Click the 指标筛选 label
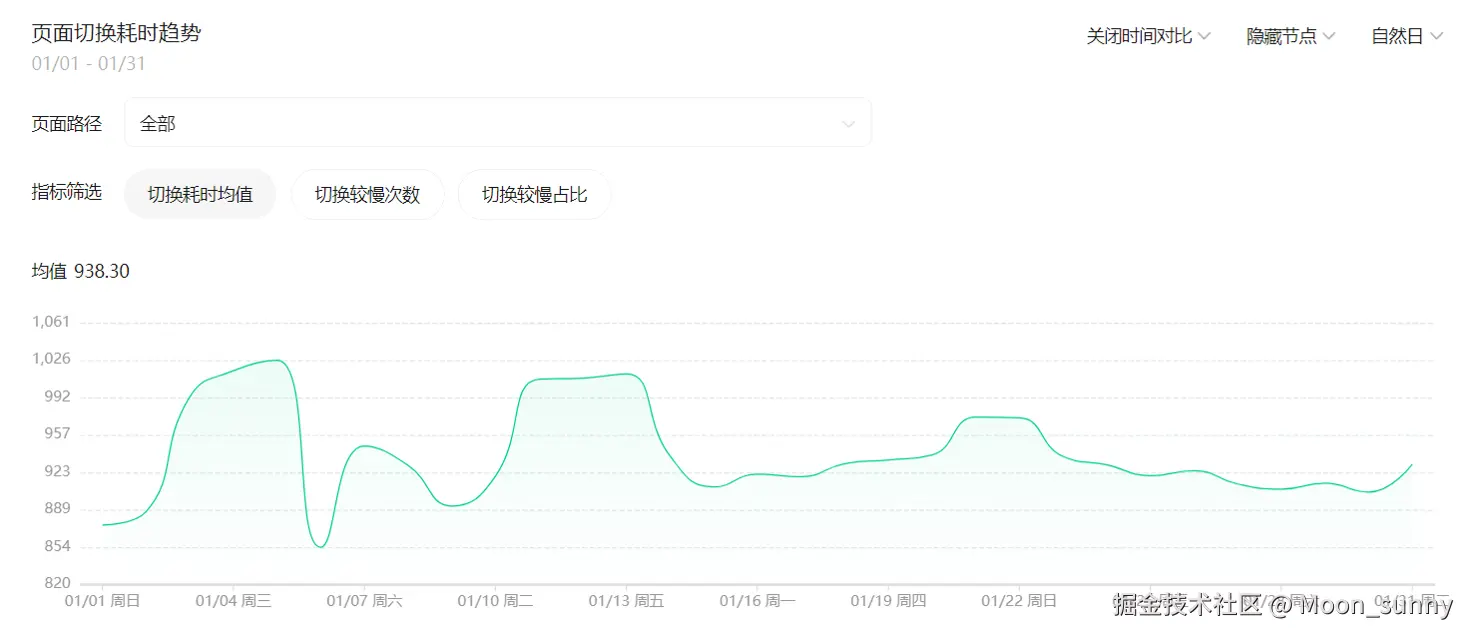This screenshot has height=639, width=1473. tap(67, 192)
